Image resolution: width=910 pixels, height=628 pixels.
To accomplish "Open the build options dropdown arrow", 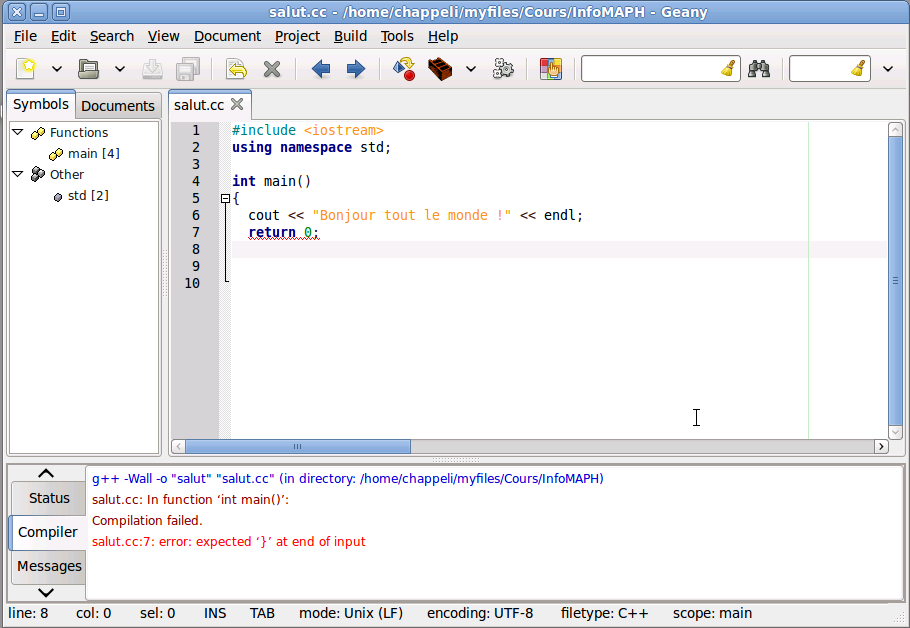I will pos(471,69).
